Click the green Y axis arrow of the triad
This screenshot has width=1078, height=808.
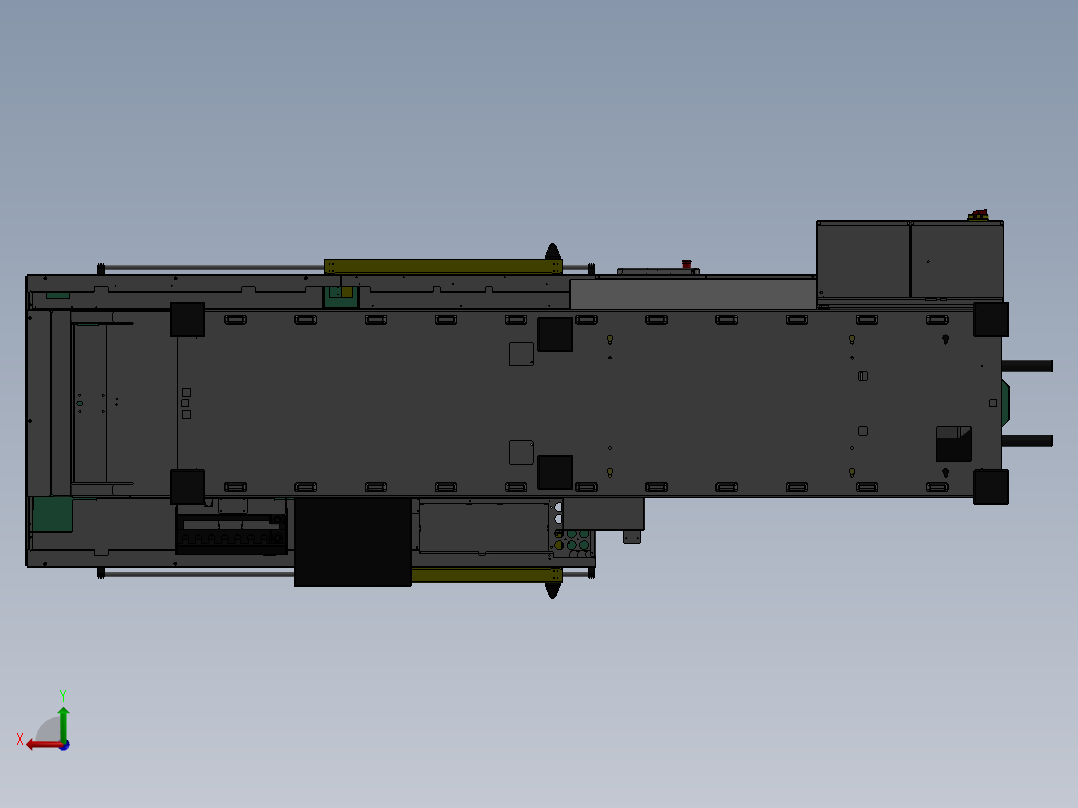[x=63, y=723]
